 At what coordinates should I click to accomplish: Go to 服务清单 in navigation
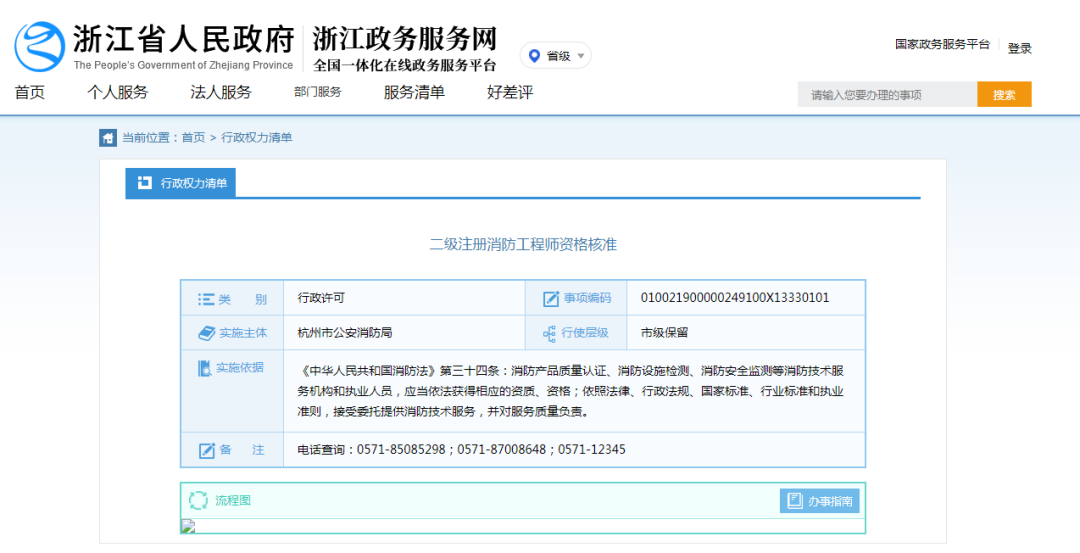[x=414, y=93]
